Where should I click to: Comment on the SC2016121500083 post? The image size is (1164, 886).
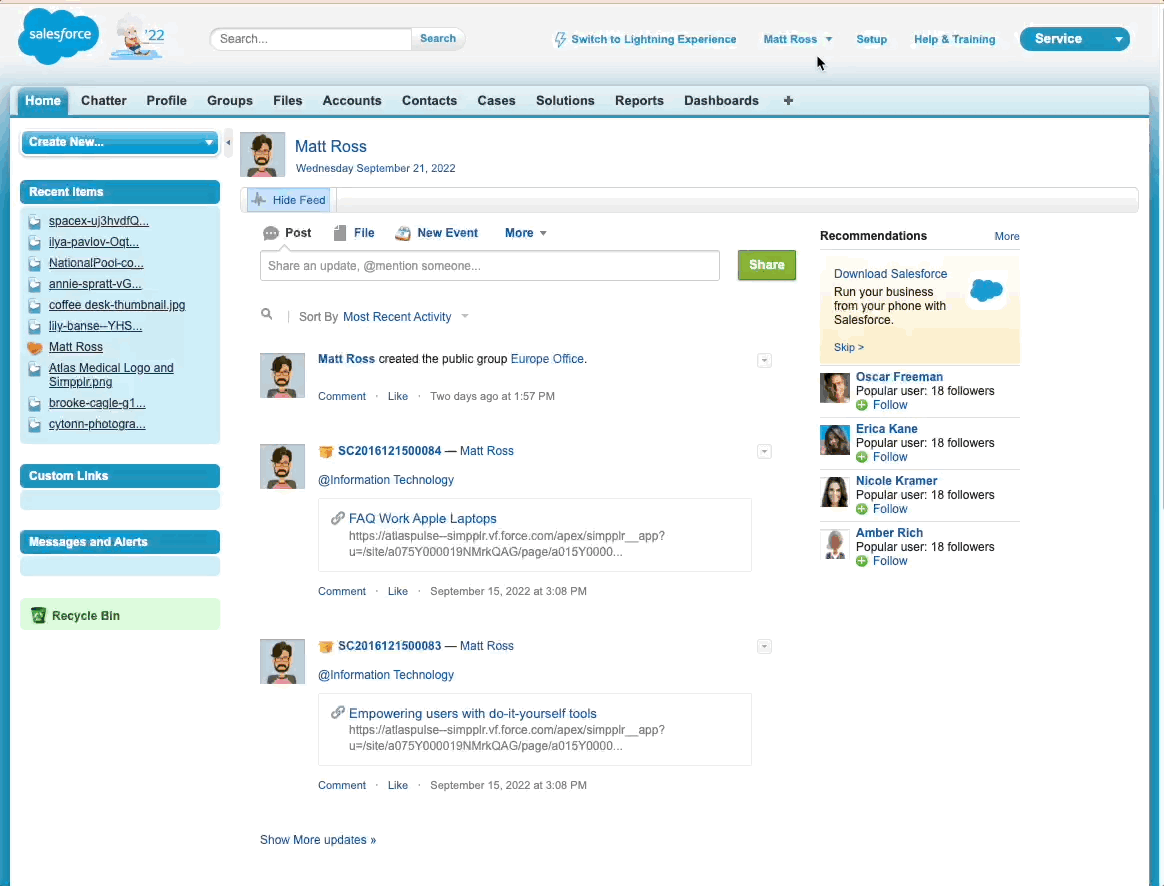pos(342,785)
